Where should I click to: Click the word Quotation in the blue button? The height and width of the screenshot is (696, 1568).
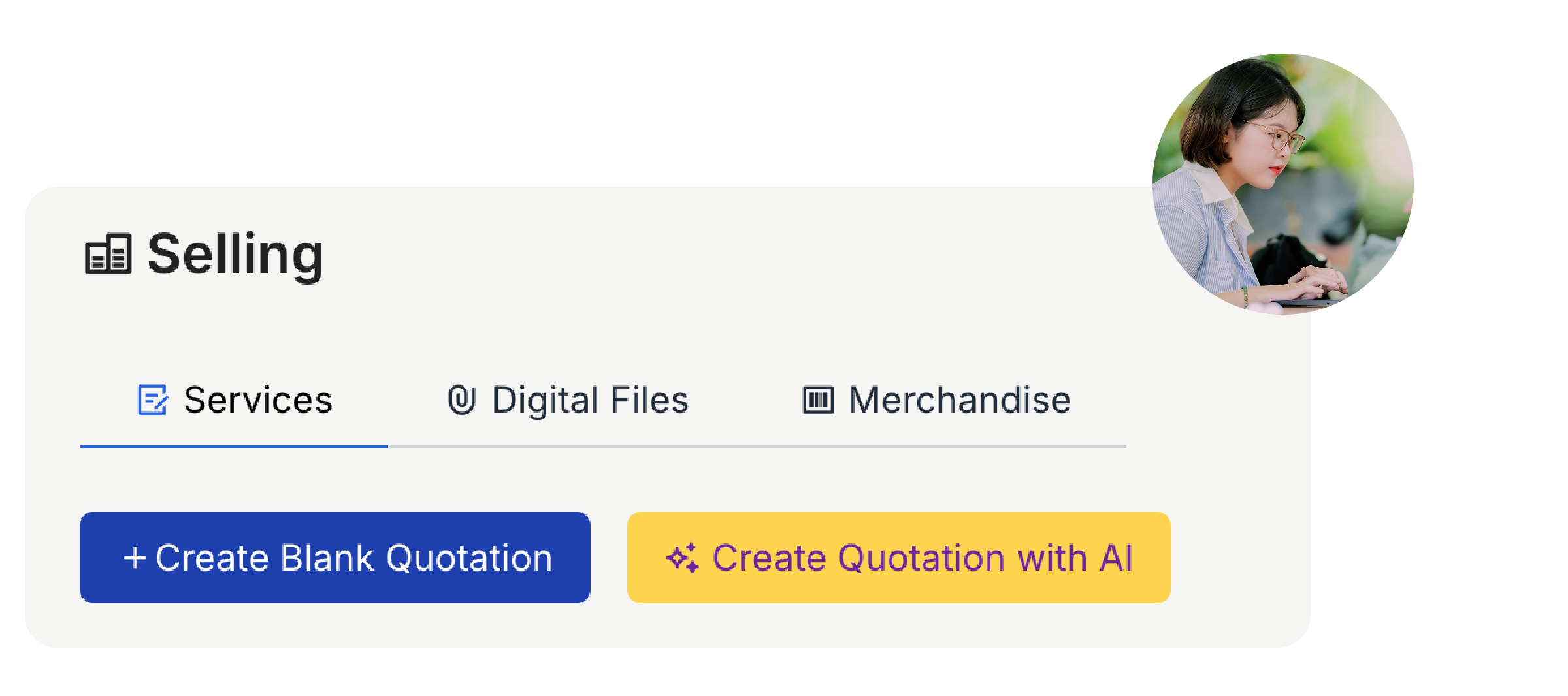(469, 558)
